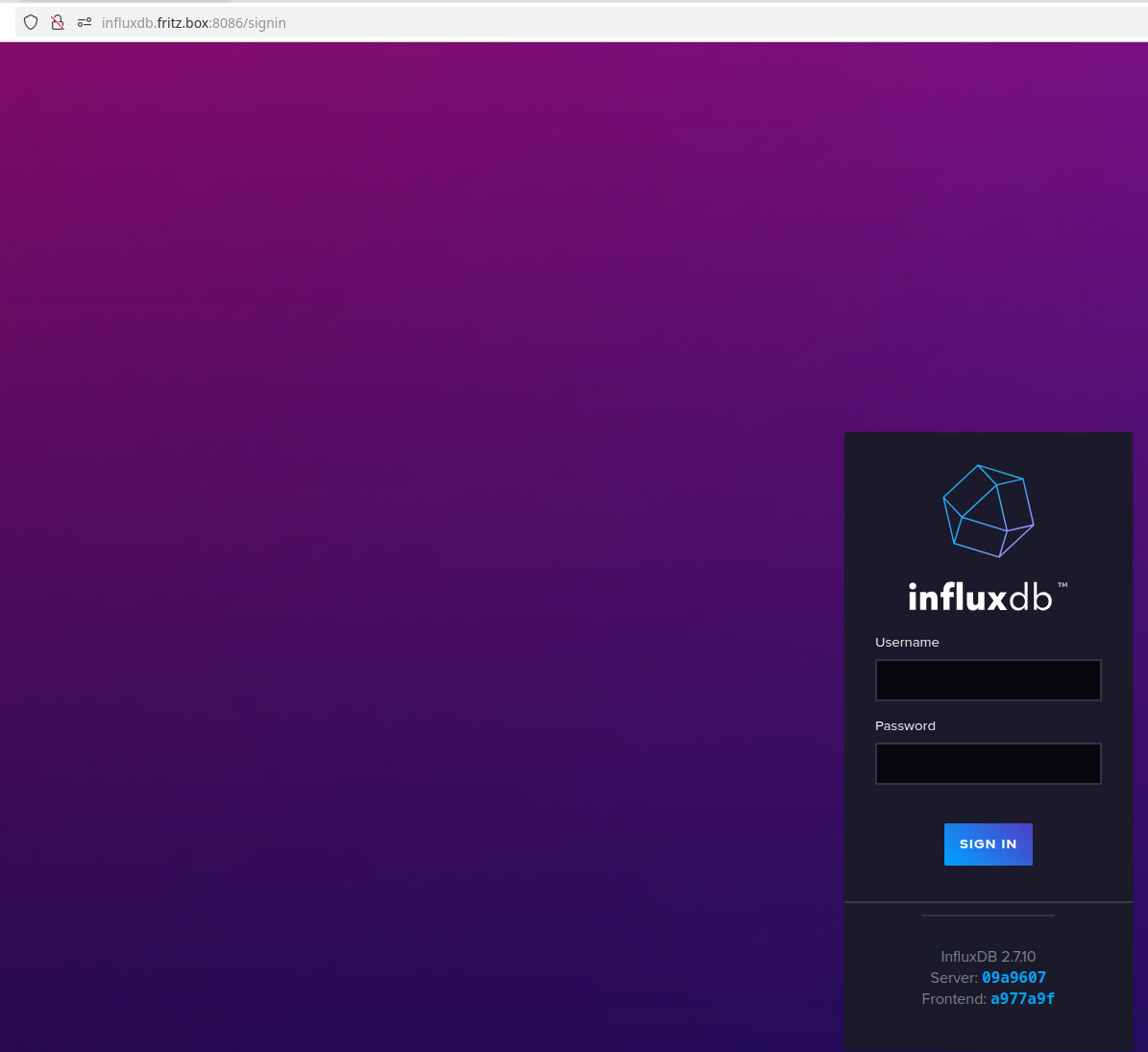Screen dimensions: 1148x1052
Task: Click the SIGN IN button
Action: tap(988, 844)
